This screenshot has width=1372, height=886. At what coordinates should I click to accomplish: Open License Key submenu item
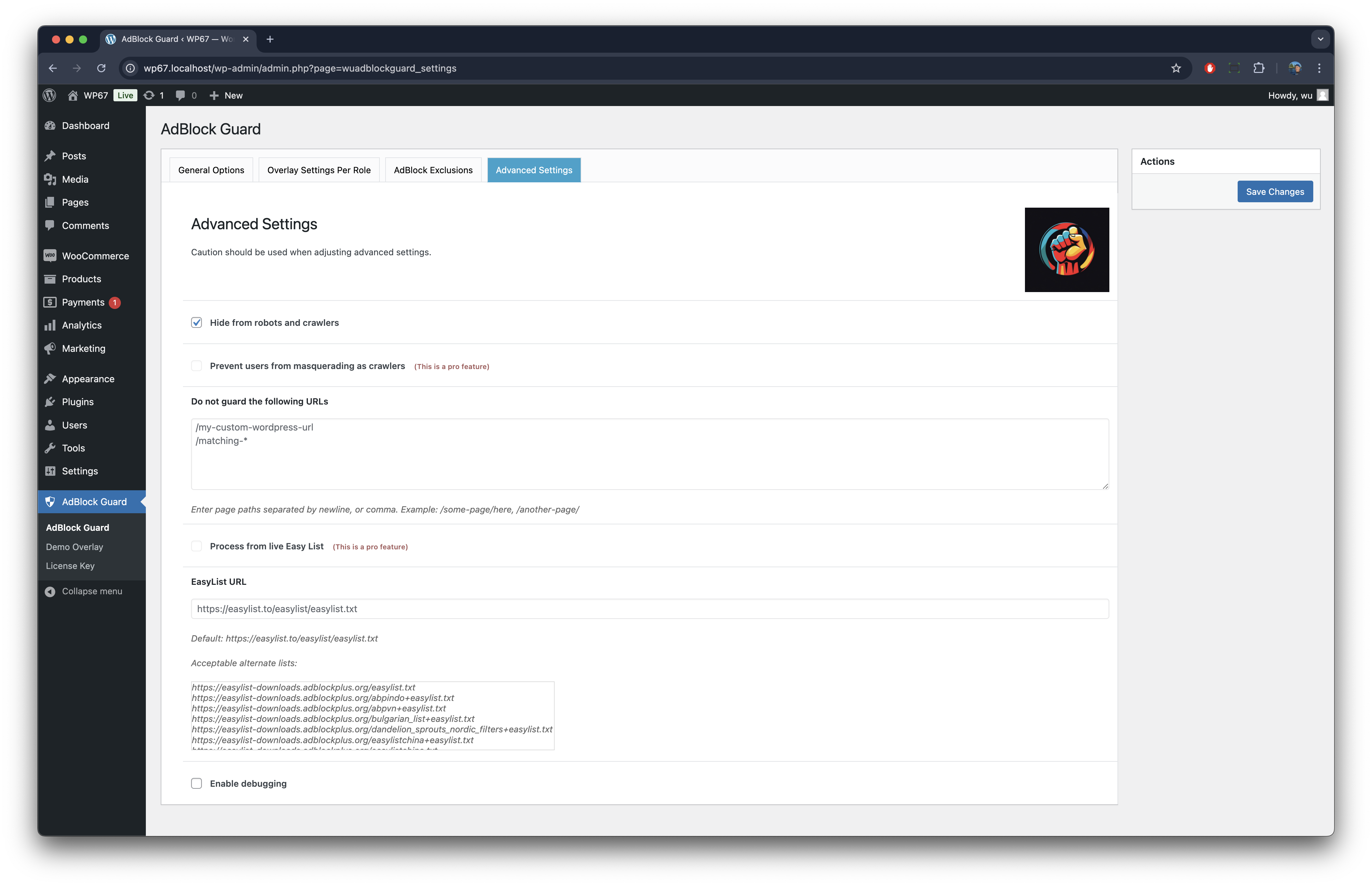click(x=70, y=566)
